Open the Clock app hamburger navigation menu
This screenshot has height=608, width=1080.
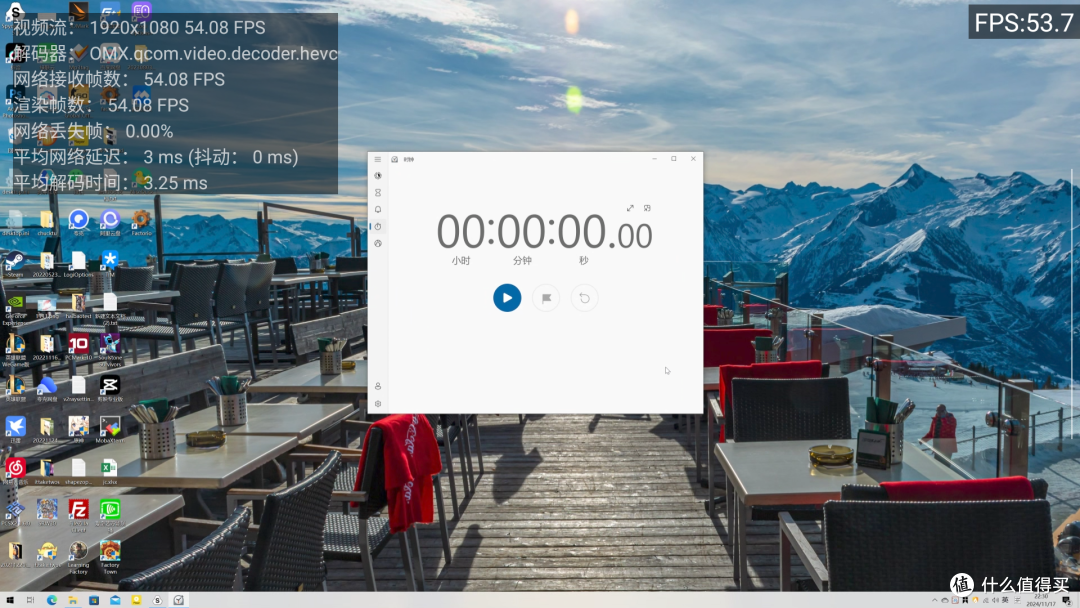coord(377,159)
